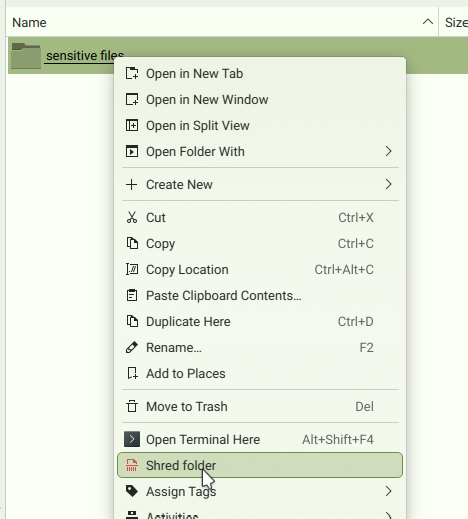Viewport: 468px width, 519px height.
Task: Expand the Create New submenu arrow
Action: point(388,184)
